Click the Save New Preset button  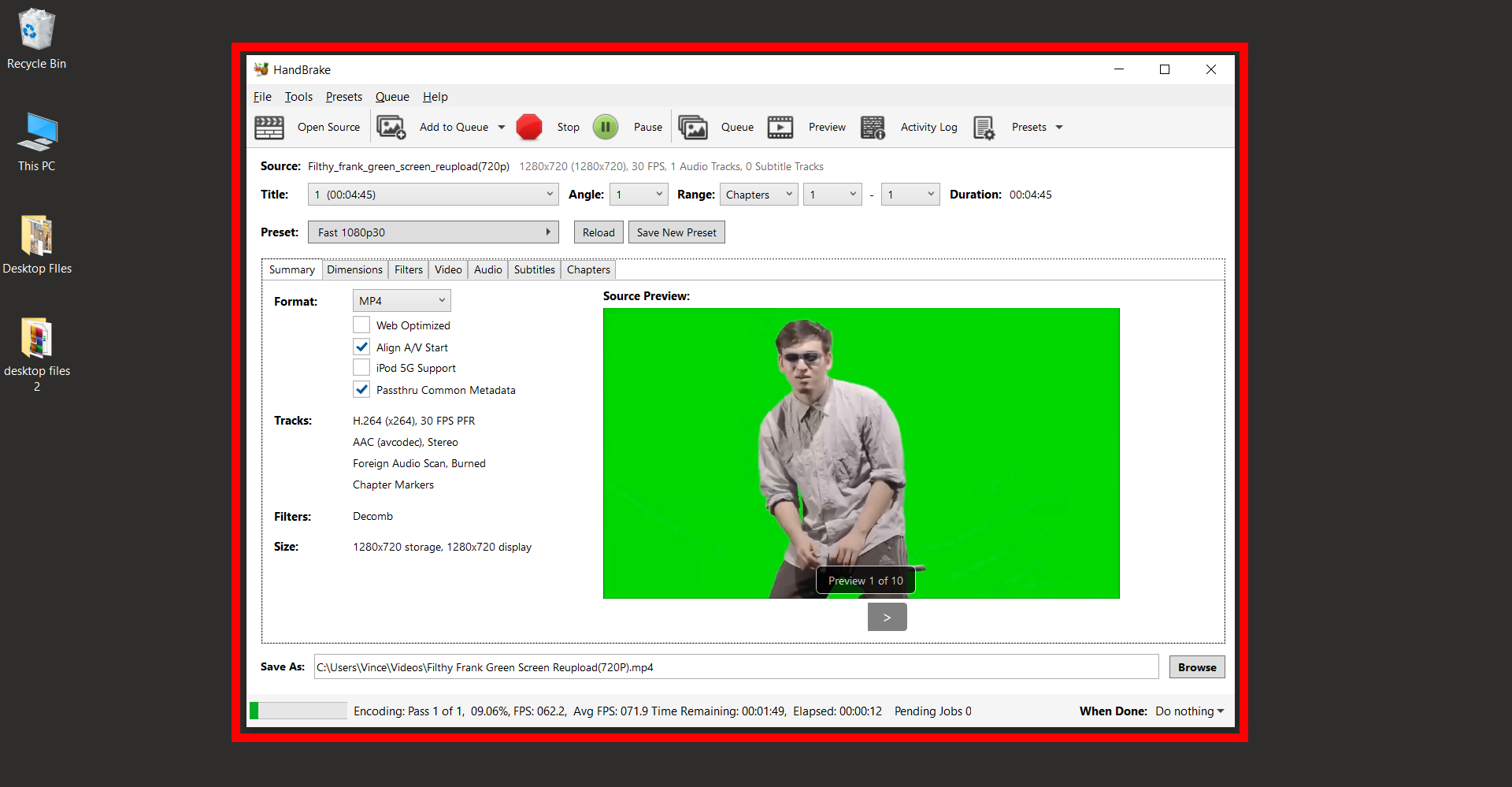676,232
